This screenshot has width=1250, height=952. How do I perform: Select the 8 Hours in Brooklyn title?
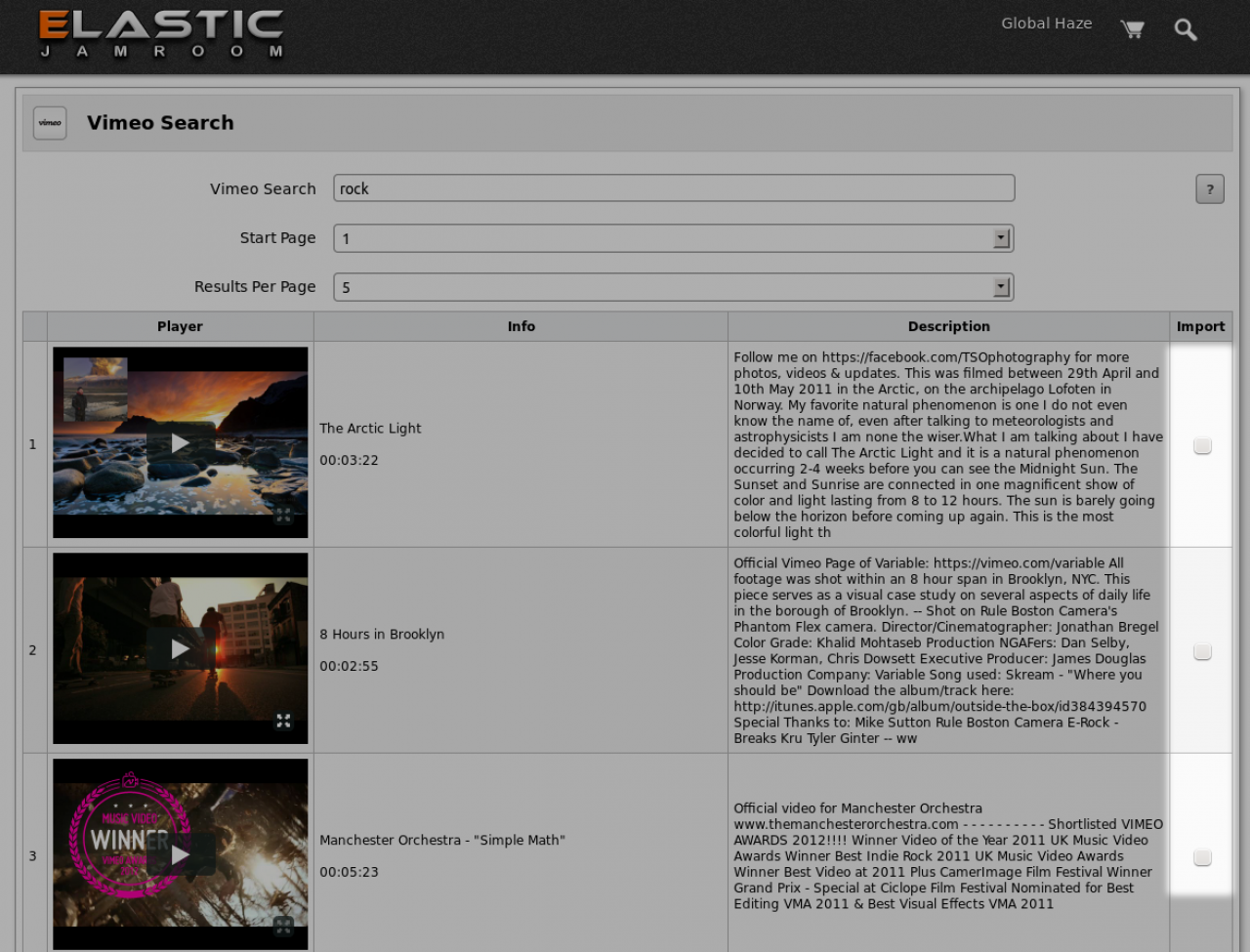pyautogui.click(x=382, y=634)
